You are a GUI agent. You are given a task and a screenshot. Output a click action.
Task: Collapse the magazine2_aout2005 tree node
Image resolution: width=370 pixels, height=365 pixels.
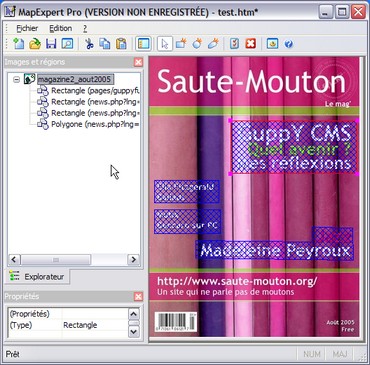[17, 80]
